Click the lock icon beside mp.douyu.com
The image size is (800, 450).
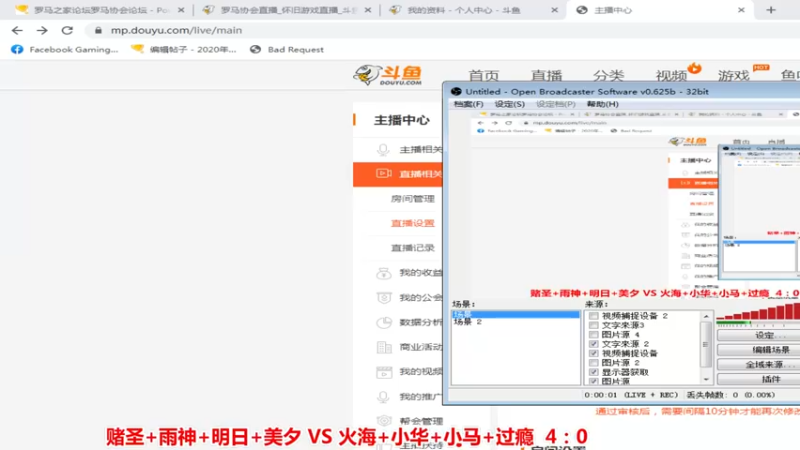(x=98, y=31)
